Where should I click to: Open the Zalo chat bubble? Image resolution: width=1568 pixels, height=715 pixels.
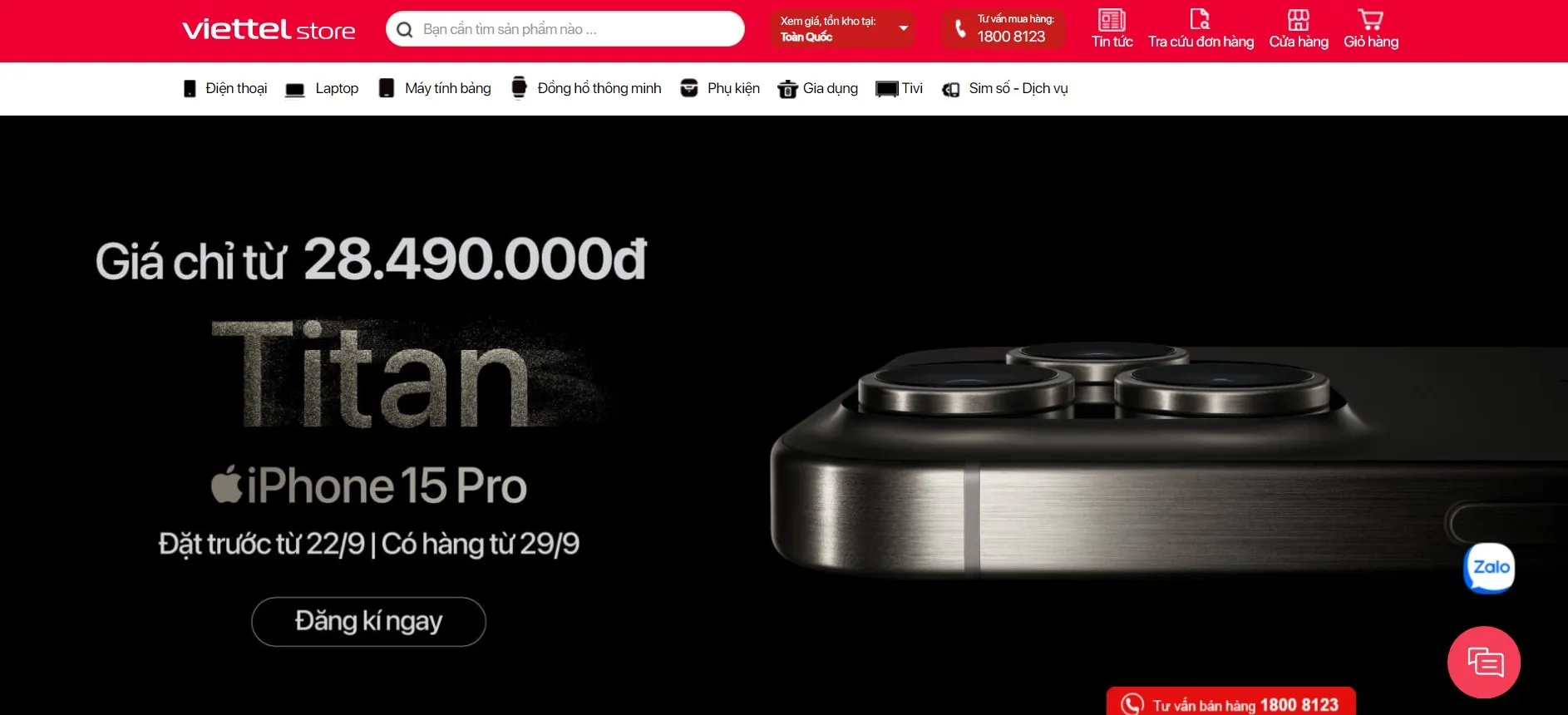(x=1489, y=568)
